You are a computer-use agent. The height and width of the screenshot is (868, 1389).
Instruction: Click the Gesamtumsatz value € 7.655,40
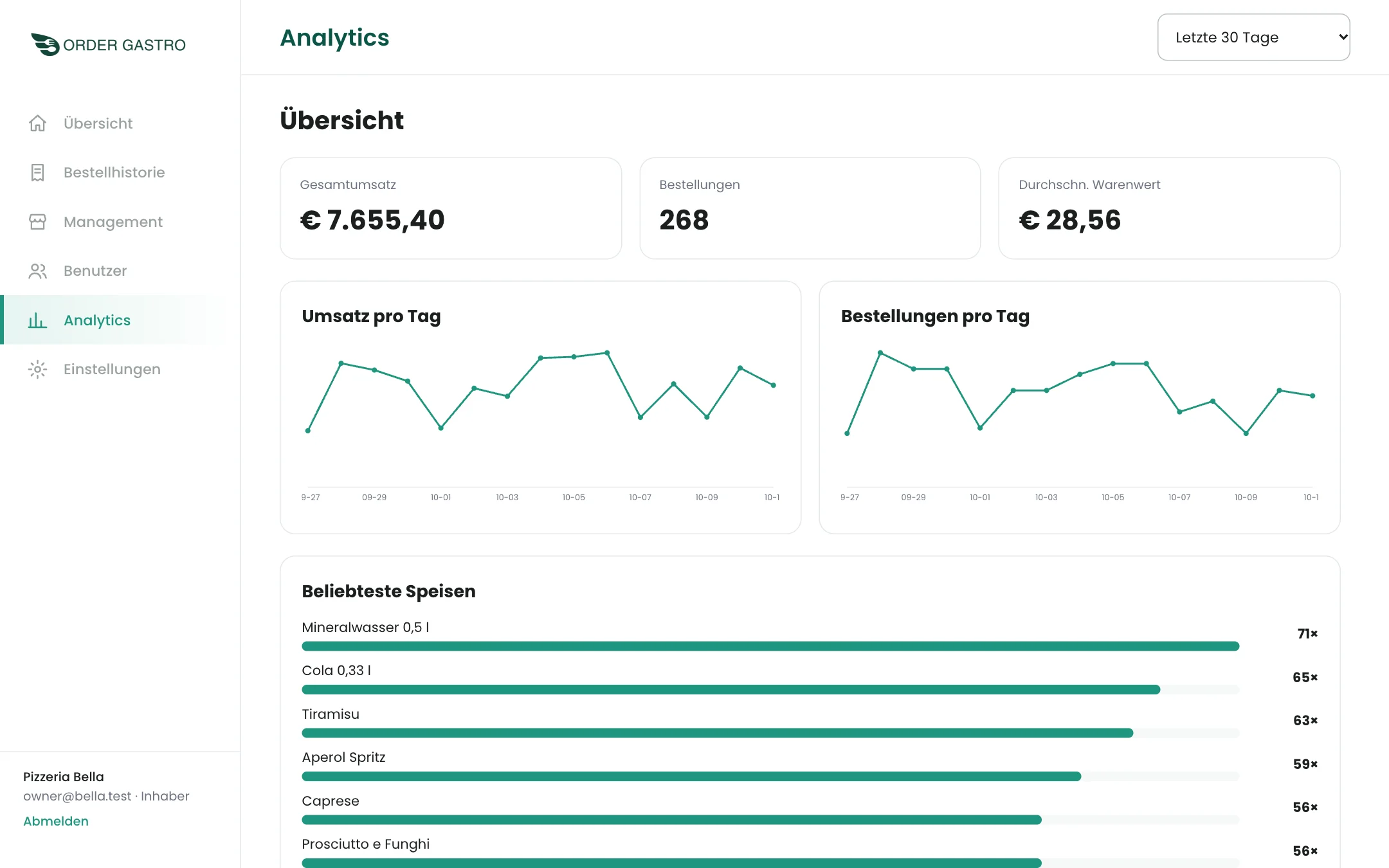coord(372,220)
